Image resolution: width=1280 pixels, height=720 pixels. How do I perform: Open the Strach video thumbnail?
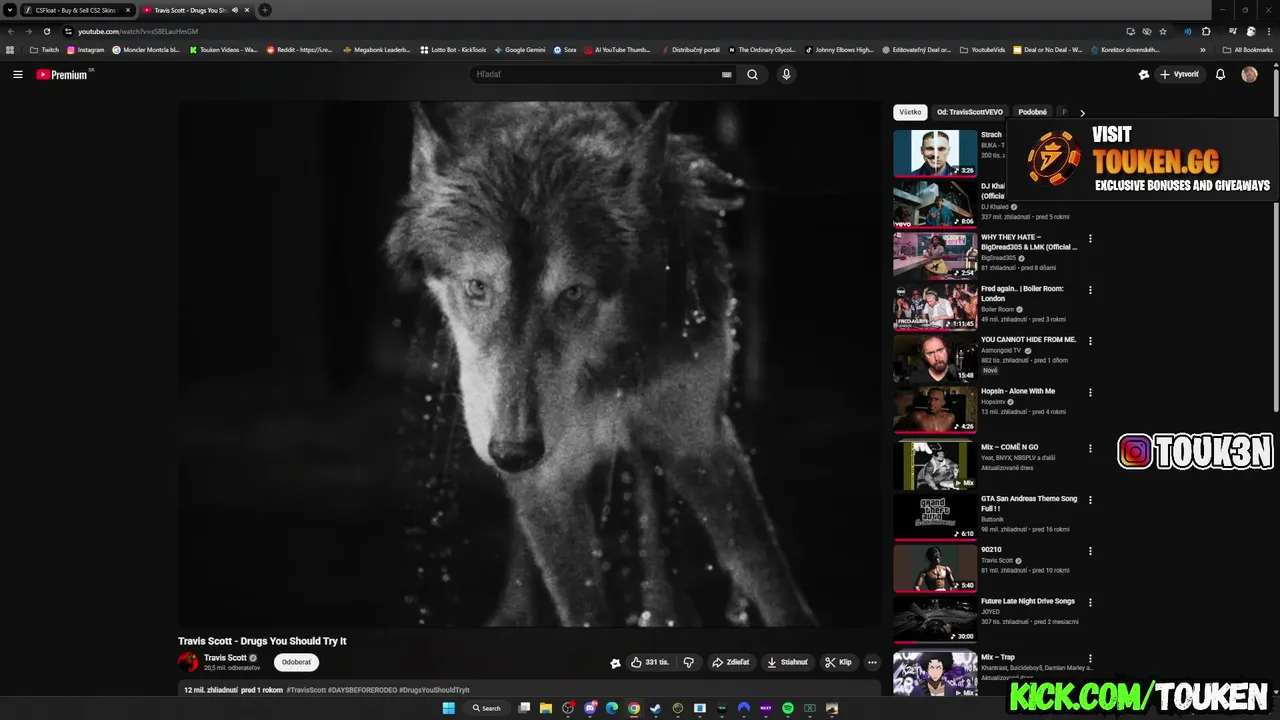coord(935,152)
